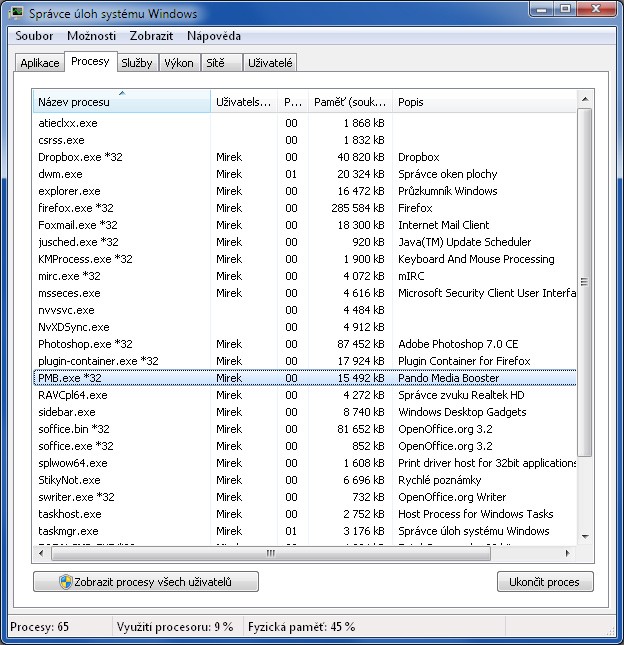Switch to the Výkon tab

pyautogui.click(x=179, y=63)
